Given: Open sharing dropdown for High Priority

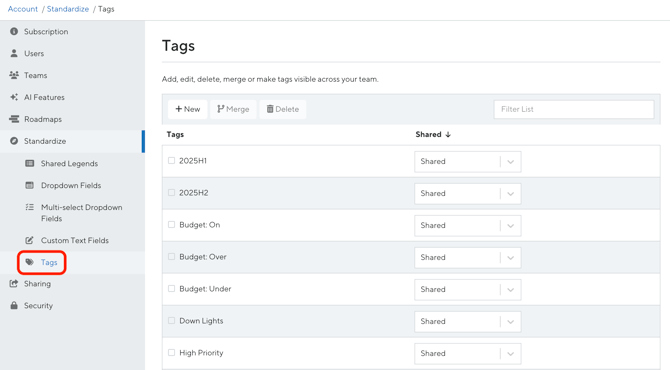Looking at the screenshot, I should (467, 353).
